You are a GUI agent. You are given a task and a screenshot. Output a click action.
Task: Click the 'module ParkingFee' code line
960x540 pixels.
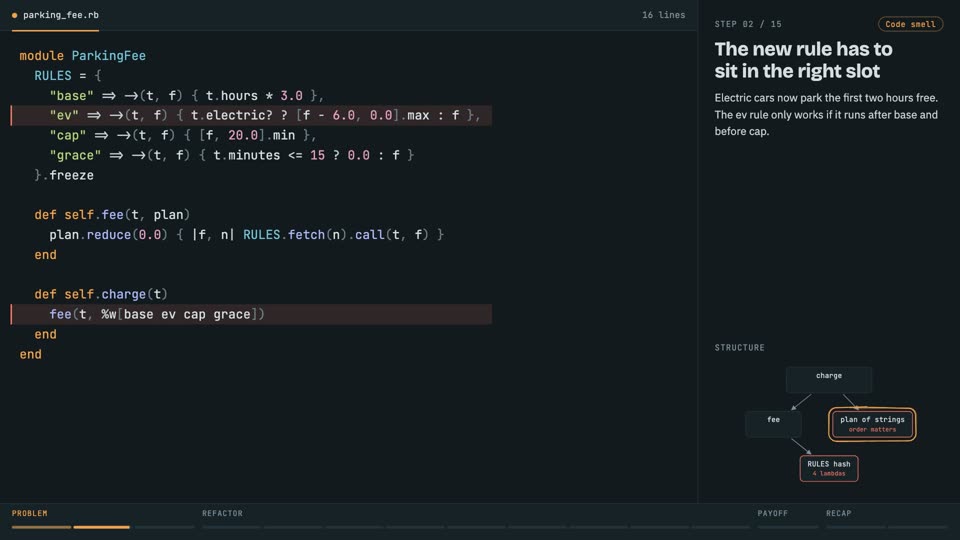(x=83, y=56)
